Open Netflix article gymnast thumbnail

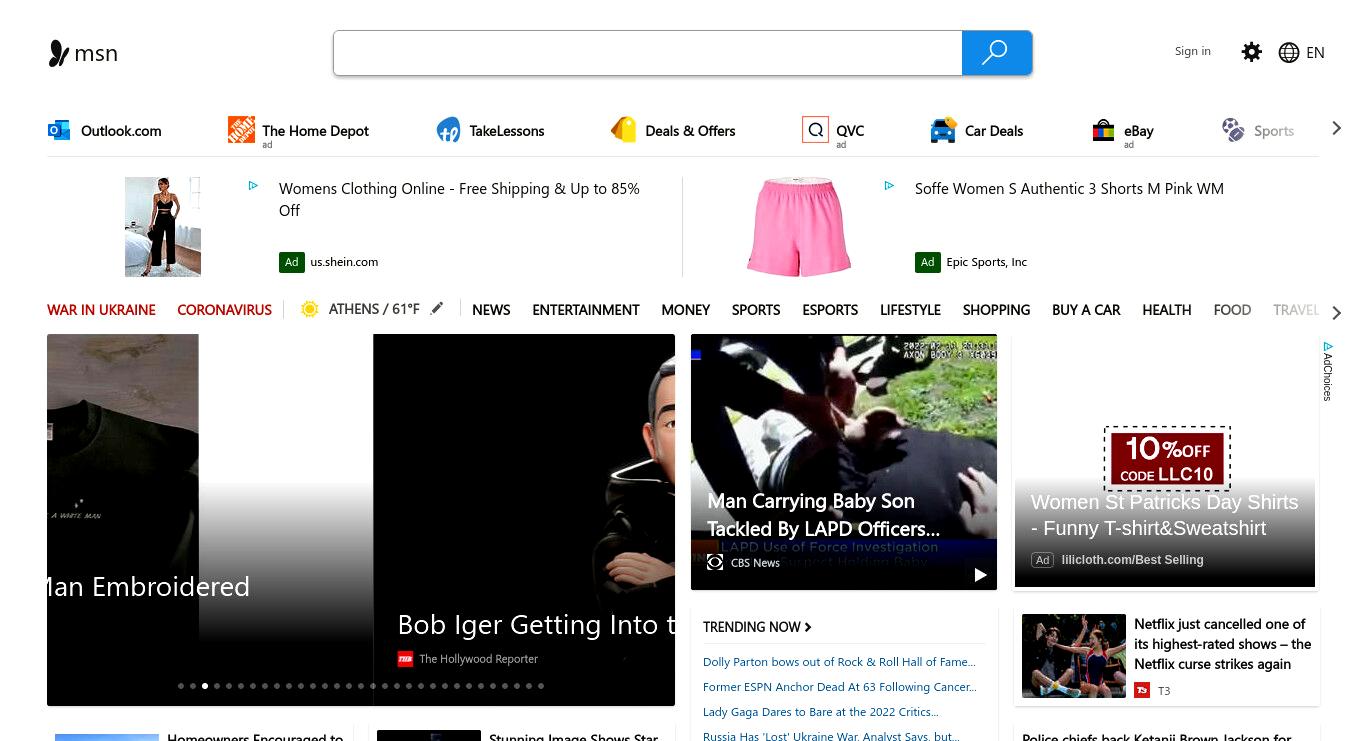(1074, 656)
